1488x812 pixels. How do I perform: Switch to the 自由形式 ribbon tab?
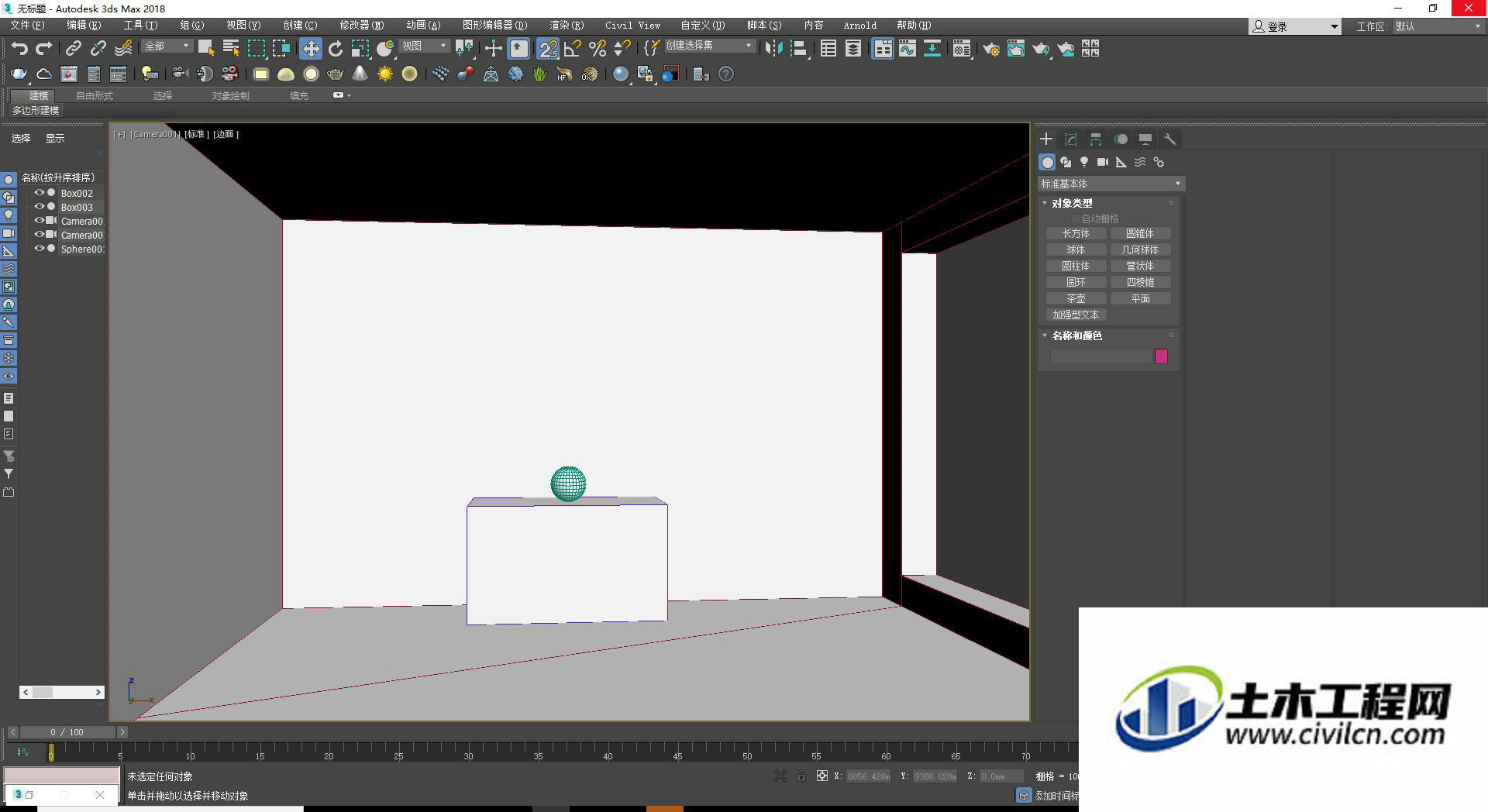click(x=95, y=96)
